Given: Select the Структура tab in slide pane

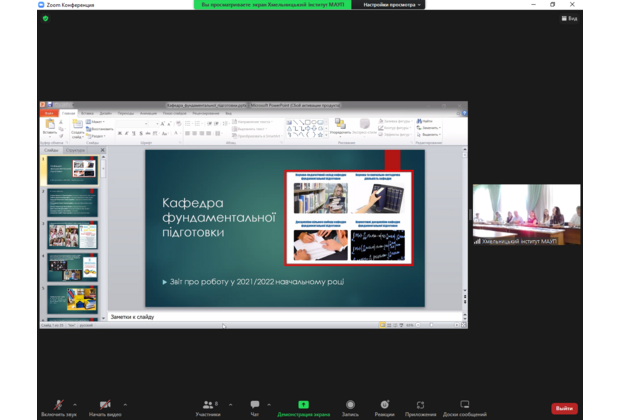Looking at the screenshot, I should [x=76, y=150].
